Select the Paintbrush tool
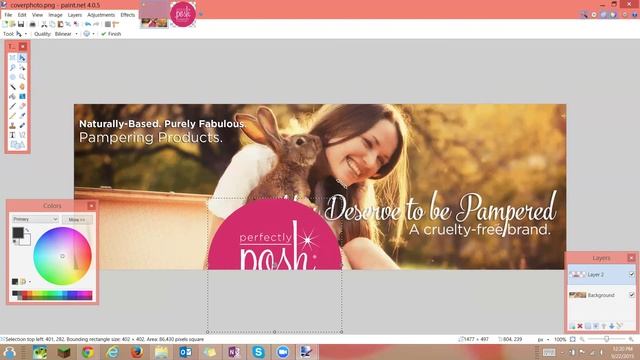Viewport: 640px width, 360px height. [x=13, y=107]
